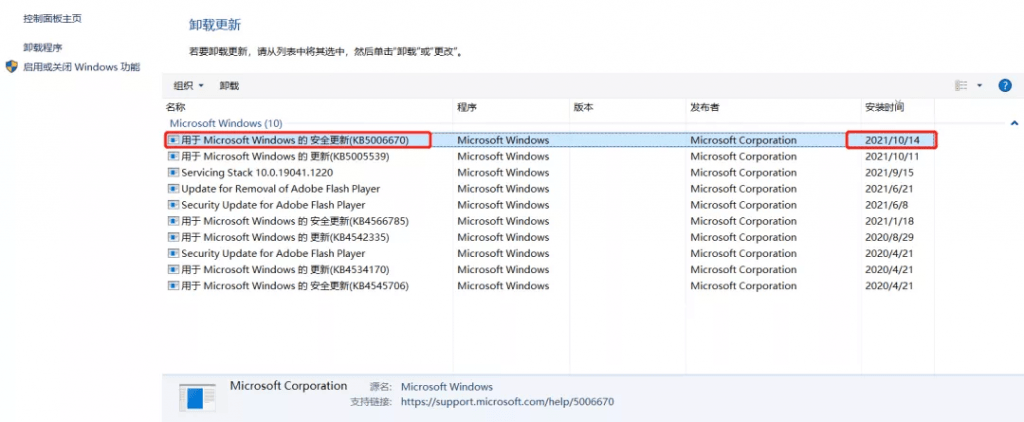Click the 2021/1/18 install date cell
The width and height of the screenshot is (1024, 422).
[889, 221]
